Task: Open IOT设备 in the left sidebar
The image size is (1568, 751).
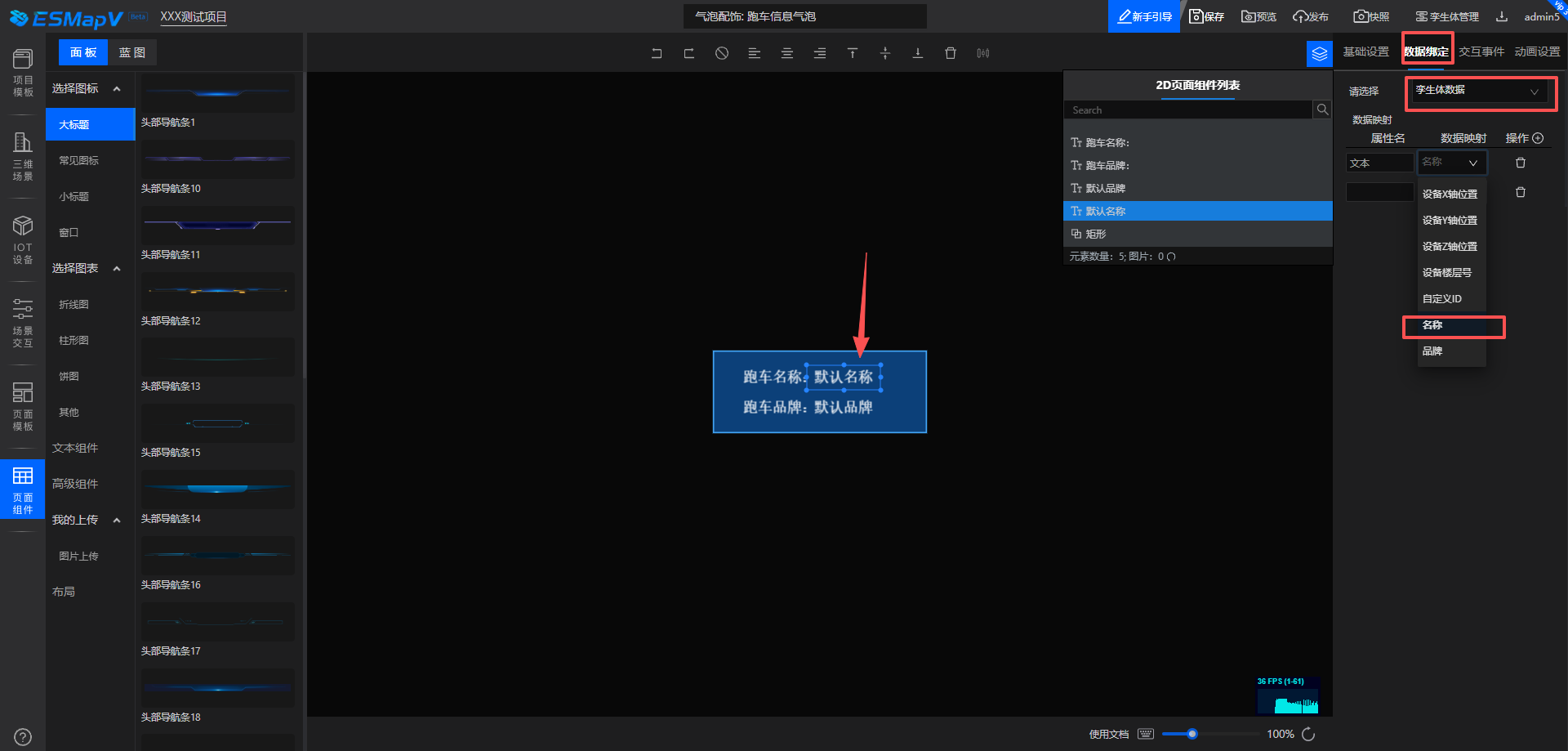Action: [x=23, y=240]
